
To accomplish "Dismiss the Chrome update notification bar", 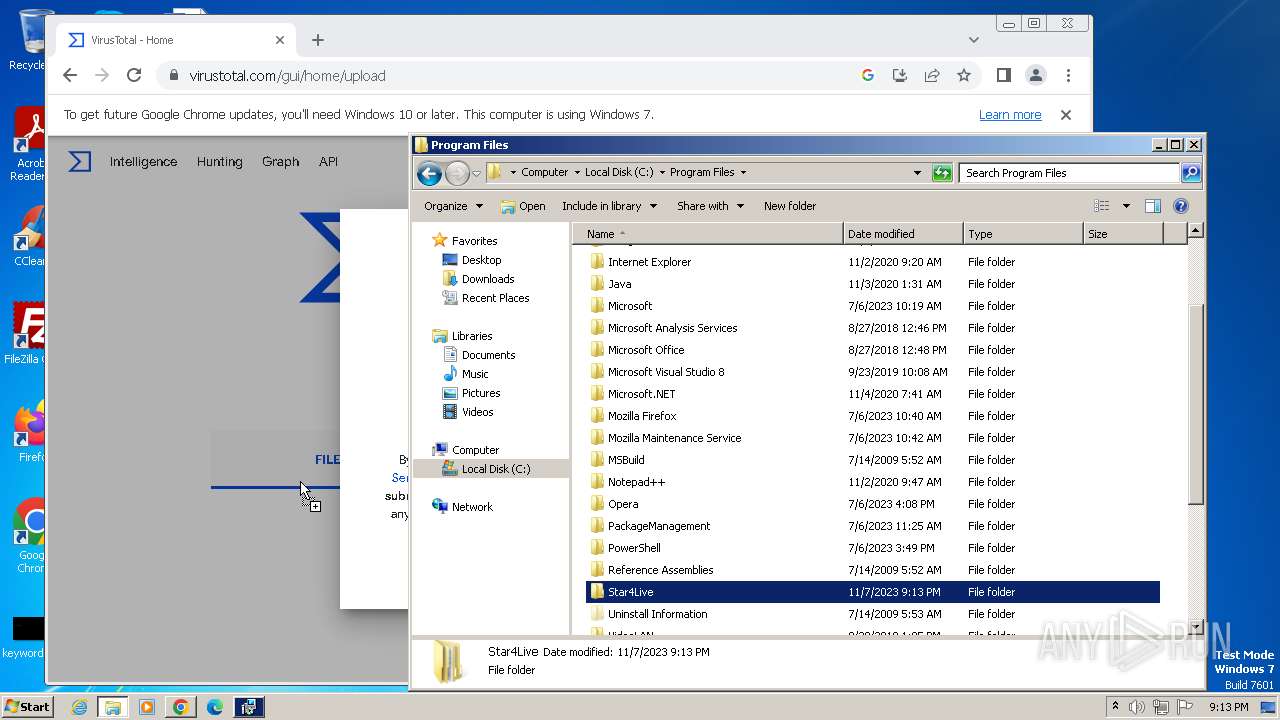I will pyautogui.click(x=1066, y=115).
